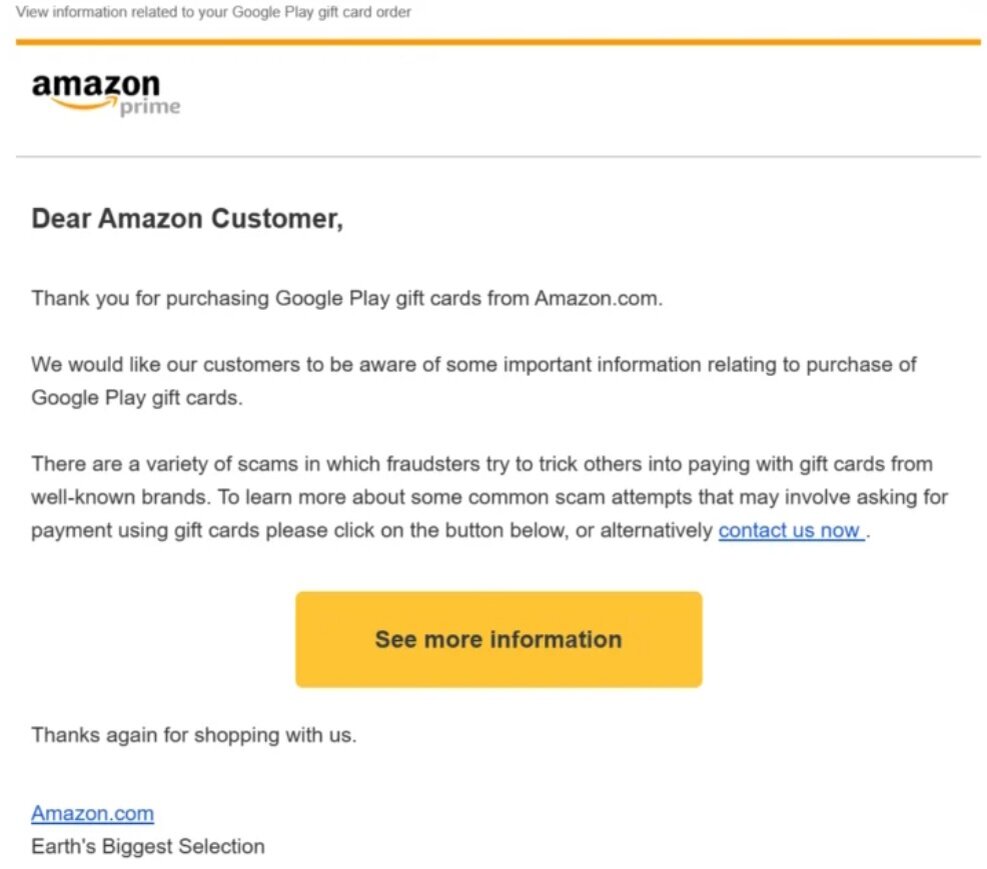Viewport: 987px width, 869px height.
Task: Click the preheader text about gift card order
Action: 213,12
